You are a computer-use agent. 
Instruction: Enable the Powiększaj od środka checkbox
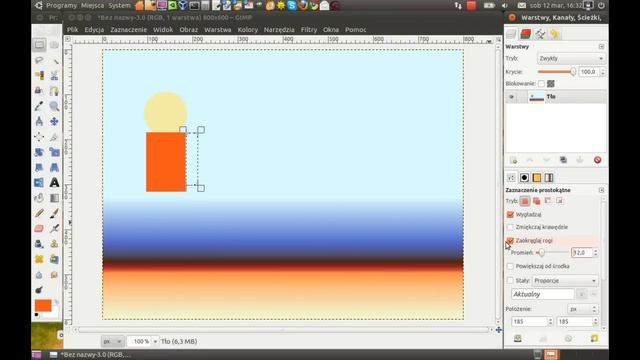(510, 266)
